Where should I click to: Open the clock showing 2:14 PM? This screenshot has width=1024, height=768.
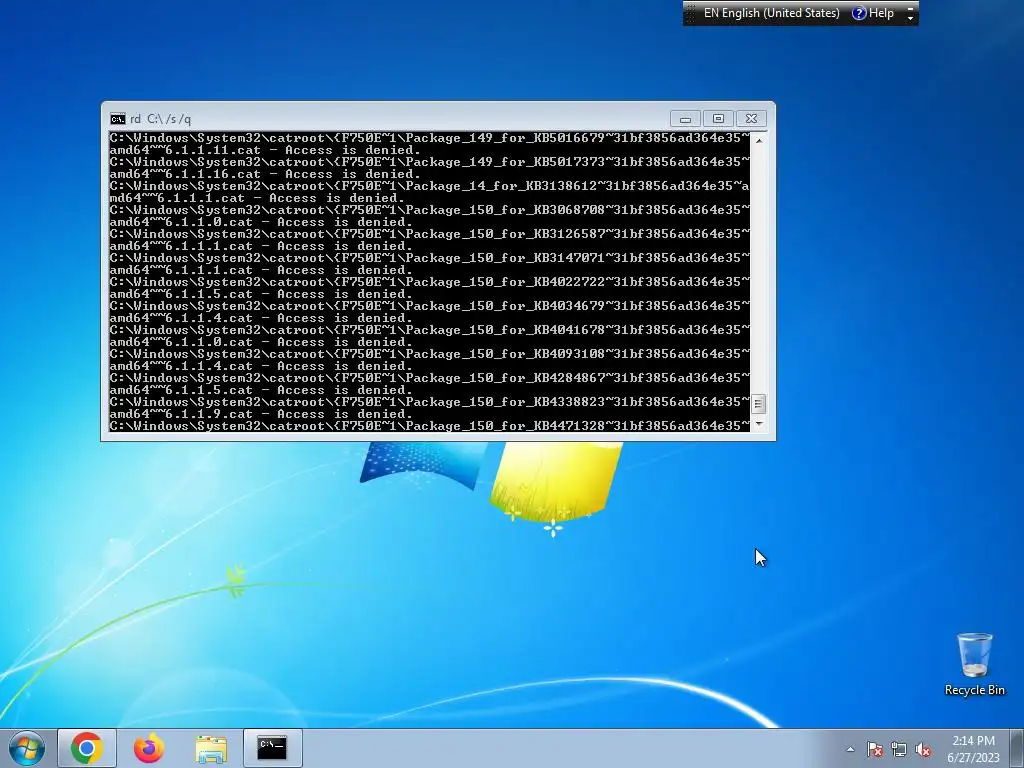pos(973,741)
